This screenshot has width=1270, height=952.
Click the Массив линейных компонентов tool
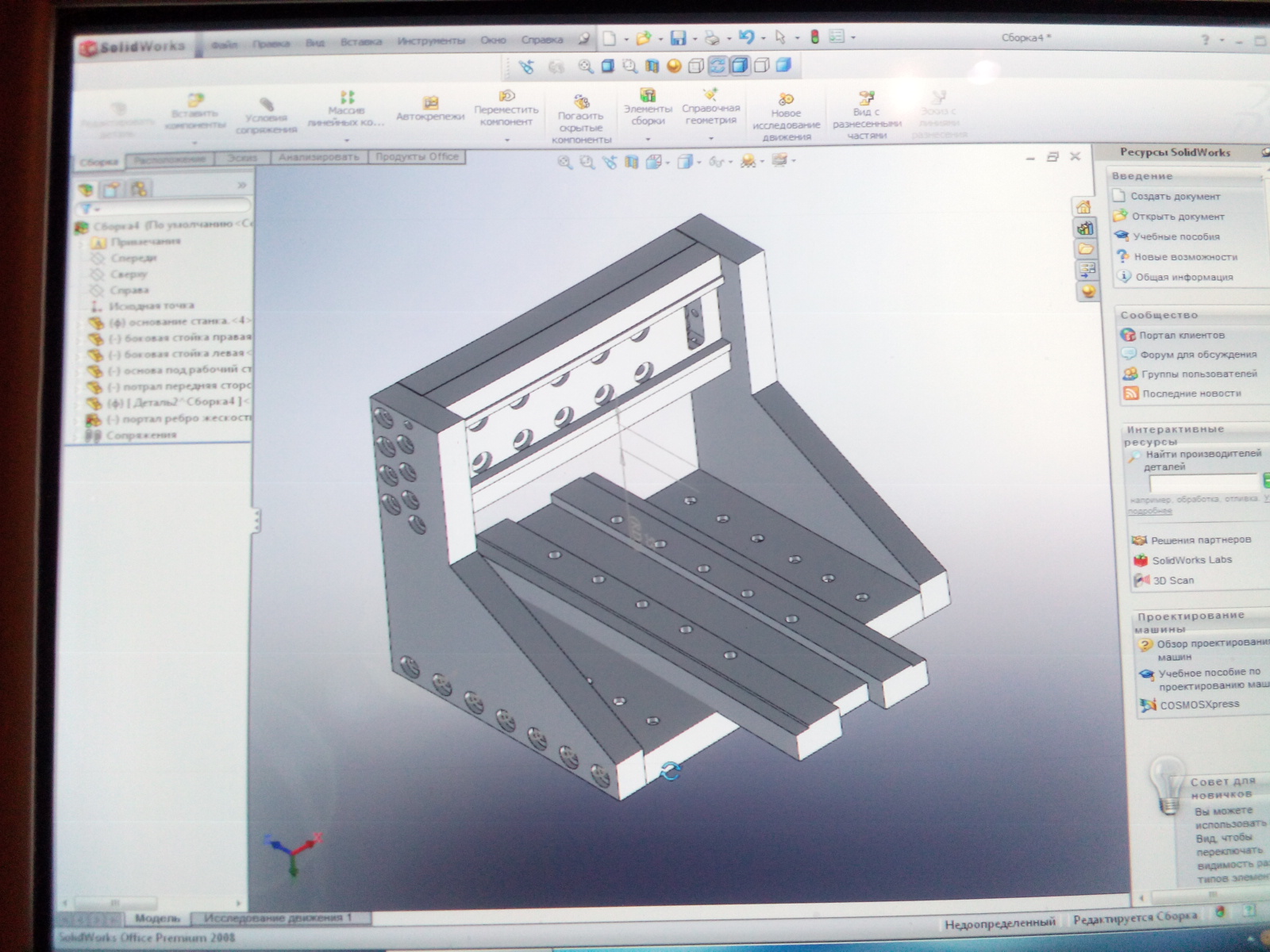pyautogui.click(x=346, y=108)
